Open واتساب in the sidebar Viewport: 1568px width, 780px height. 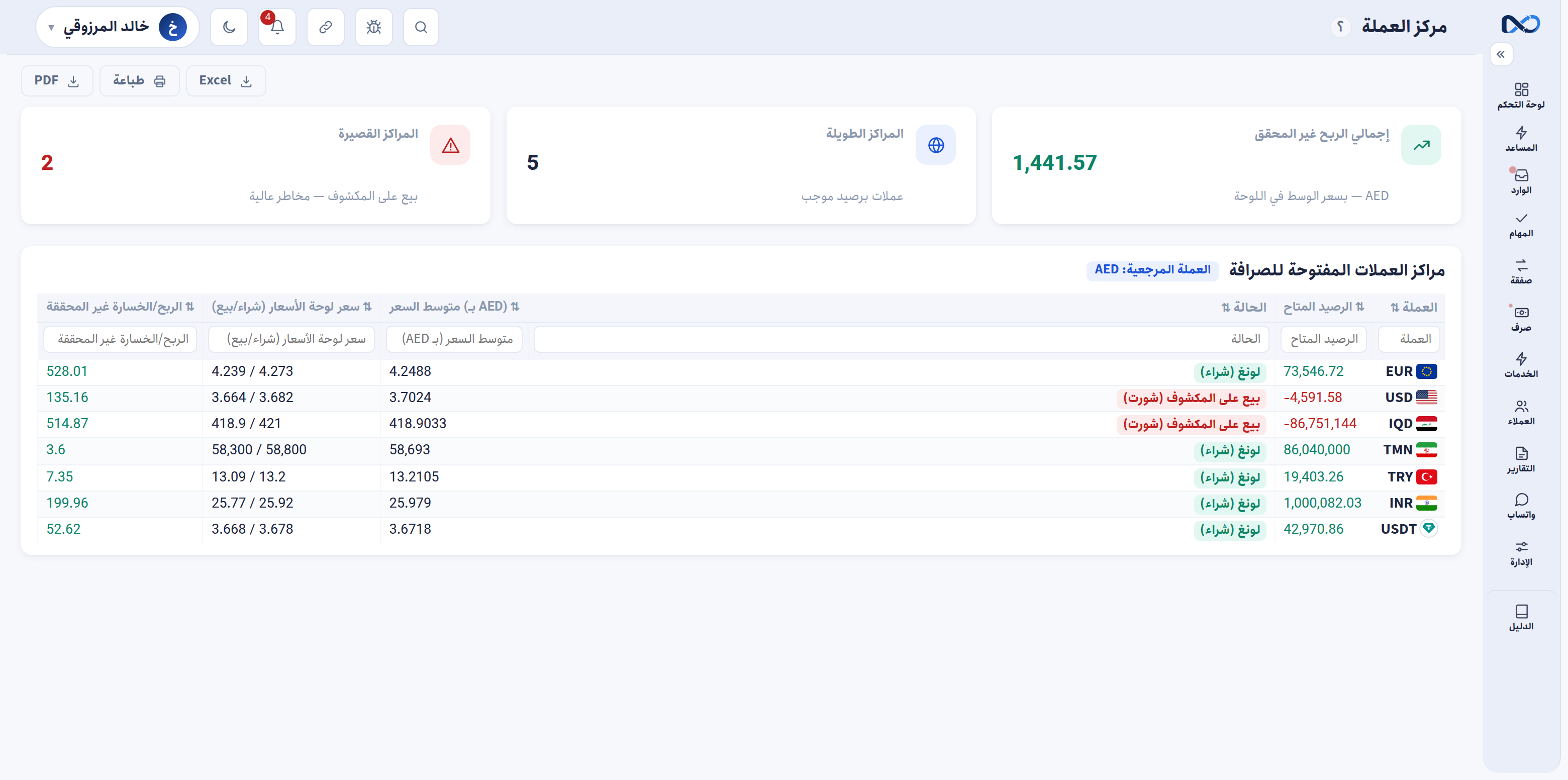pos(1521,507)
